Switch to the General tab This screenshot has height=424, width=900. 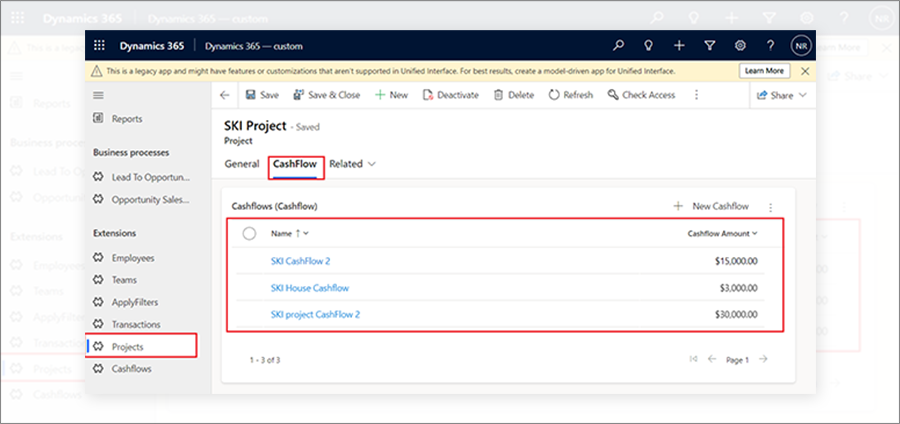[x=242, y=164]
